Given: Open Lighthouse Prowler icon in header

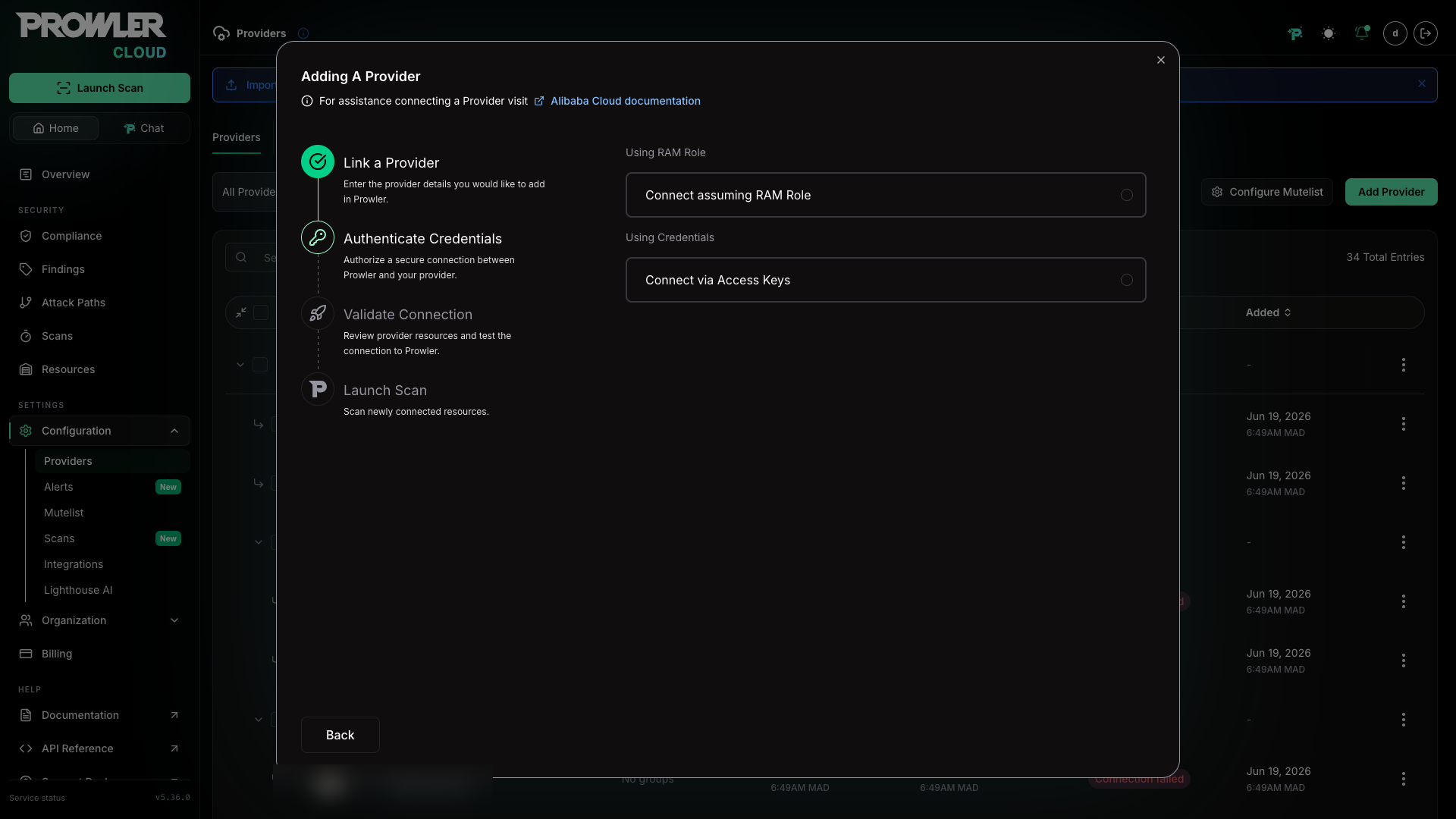Looking at the screenshot, I should click(1295, 33).
